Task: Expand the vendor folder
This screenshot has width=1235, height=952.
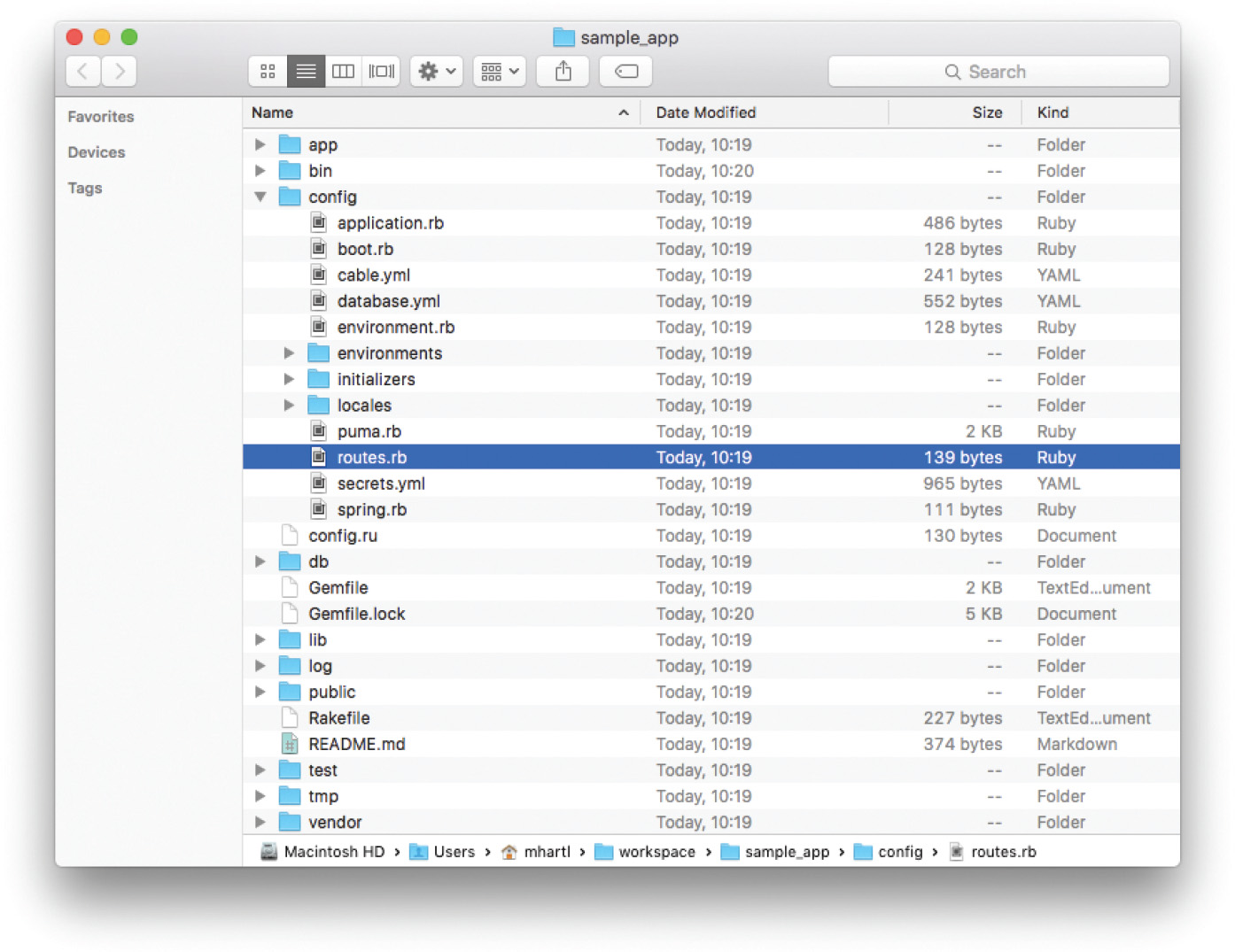Action: pyautogui.click(x=260, y=822)
